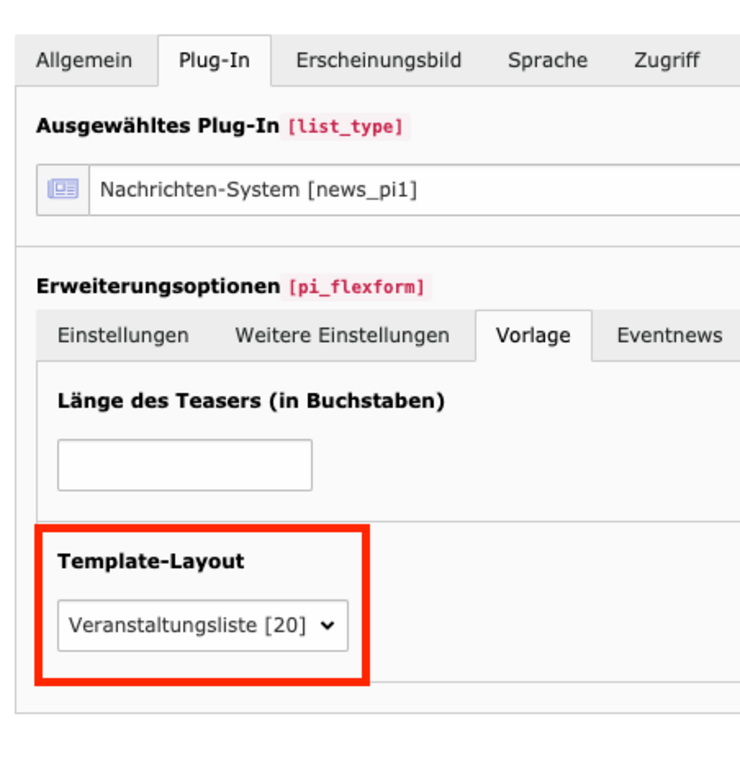
Task: Click the [pi_flexform] field name tag
Action: click(357, 287)
